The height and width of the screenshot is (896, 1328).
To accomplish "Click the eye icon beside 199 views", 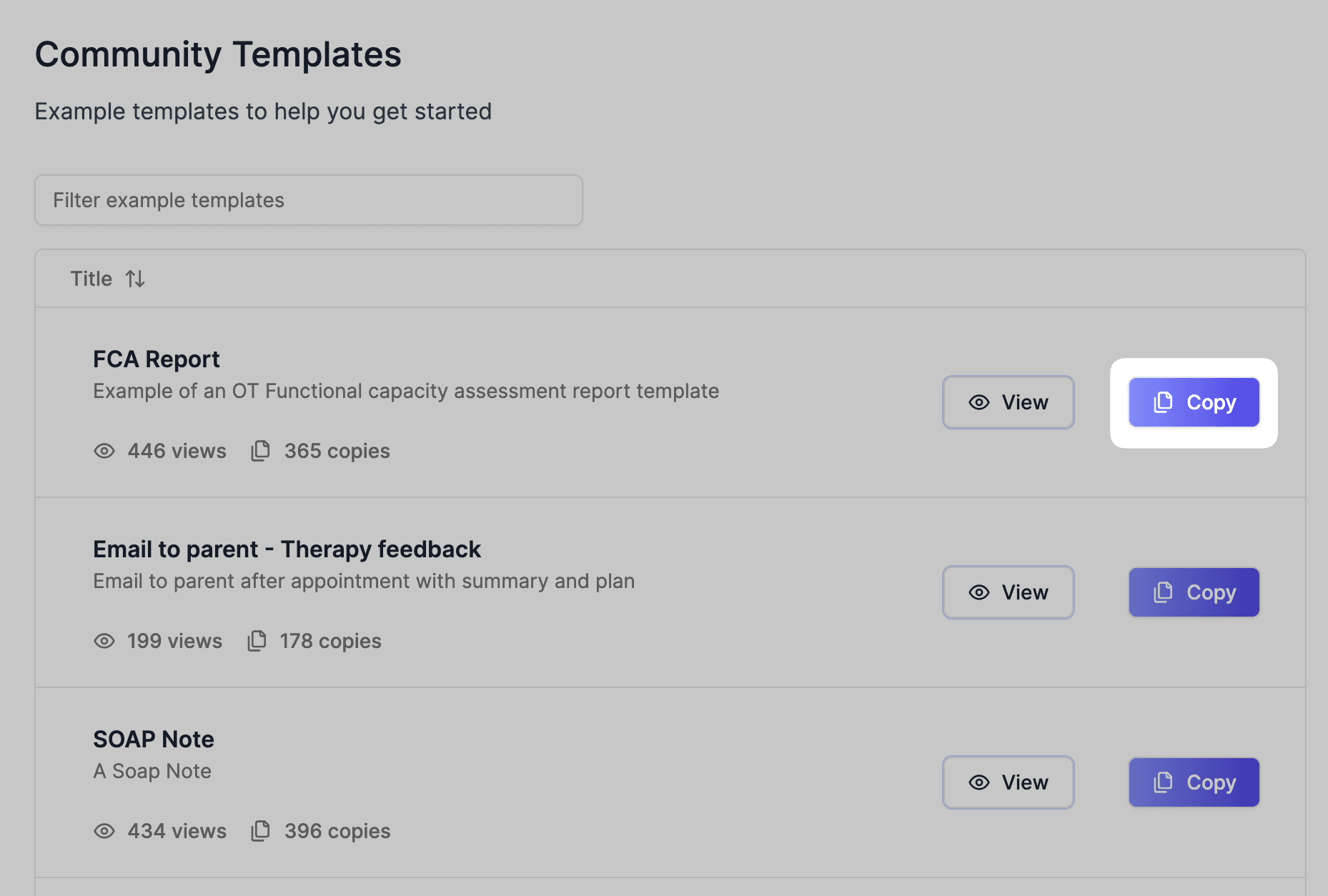I will 104,641.
